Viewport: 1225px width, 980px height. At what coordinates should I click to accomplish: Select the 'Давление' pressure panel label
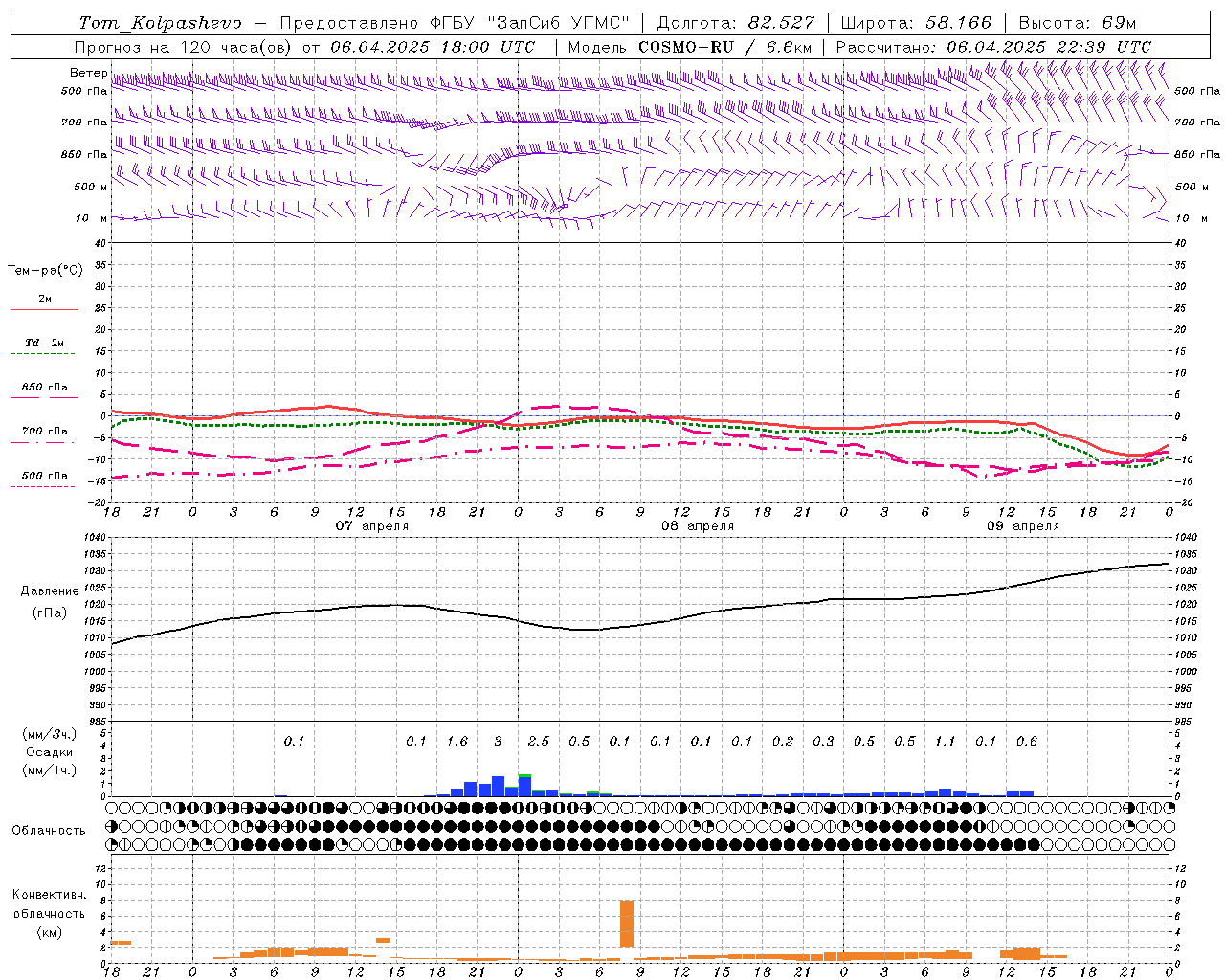click(x=50, y=591)
